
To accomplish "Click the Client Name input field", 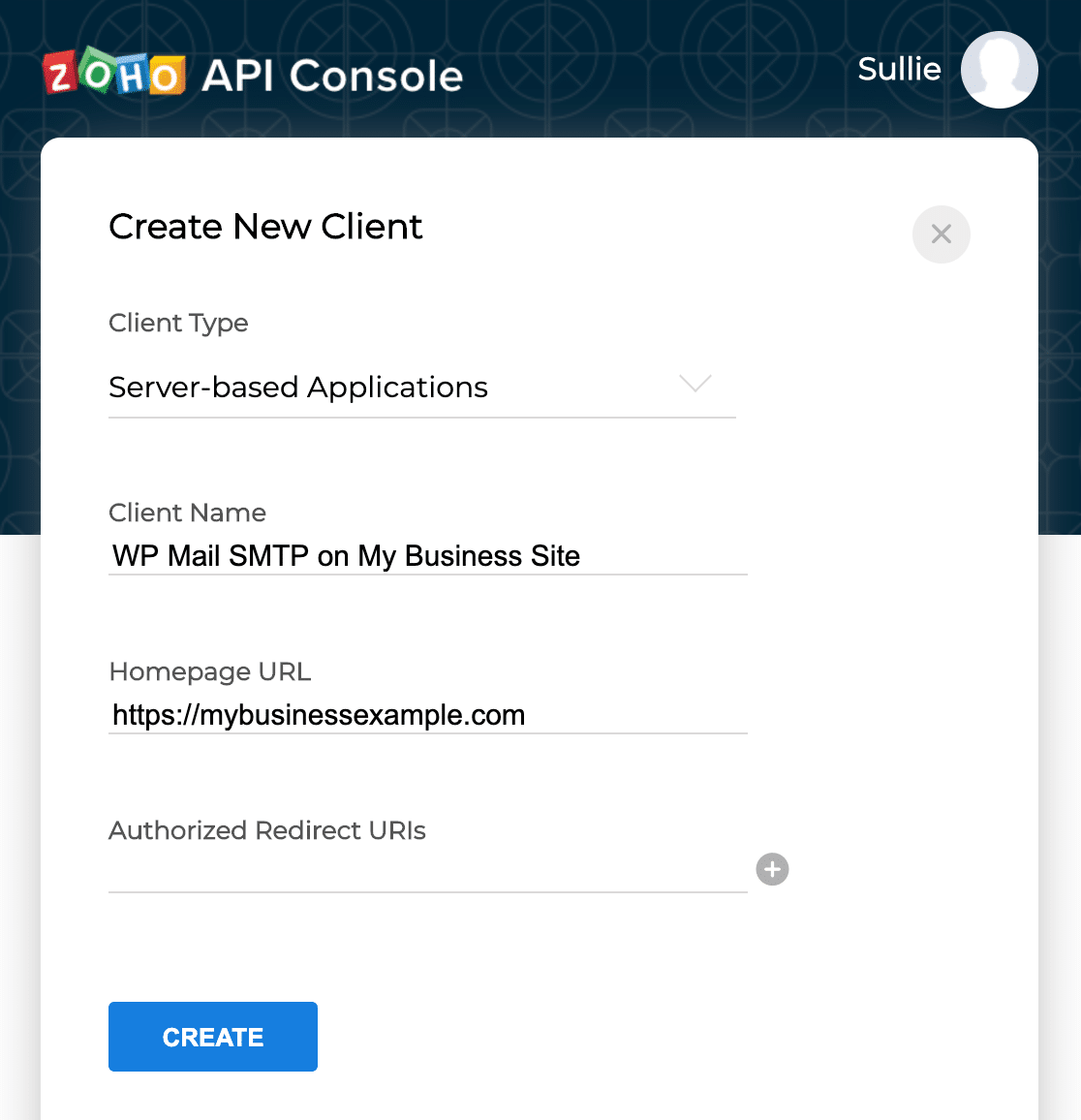I will [x=428, y=556].
